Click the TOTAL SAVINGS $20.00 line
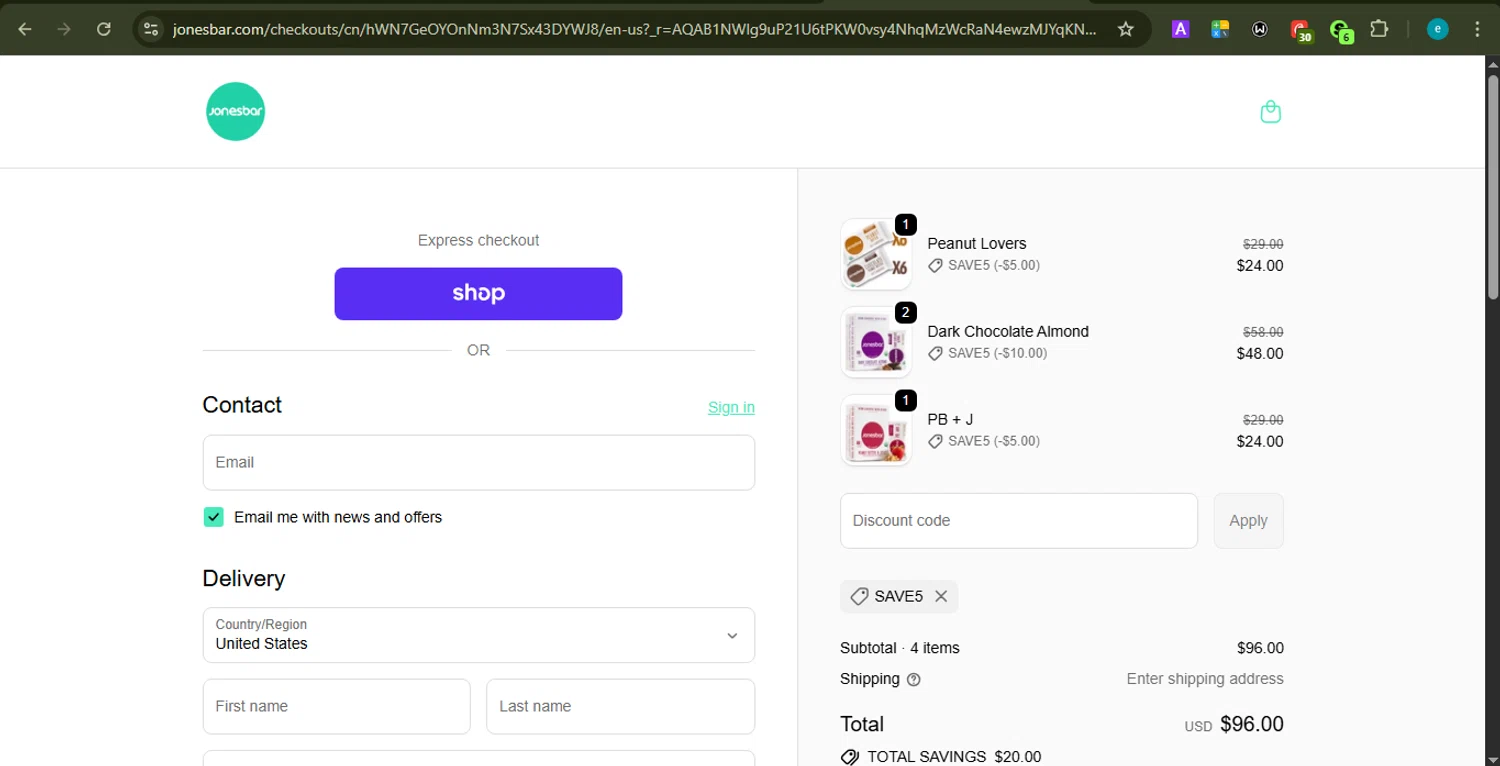The width and height of the screenshot is (1500, 766). (x=941, y=757)
